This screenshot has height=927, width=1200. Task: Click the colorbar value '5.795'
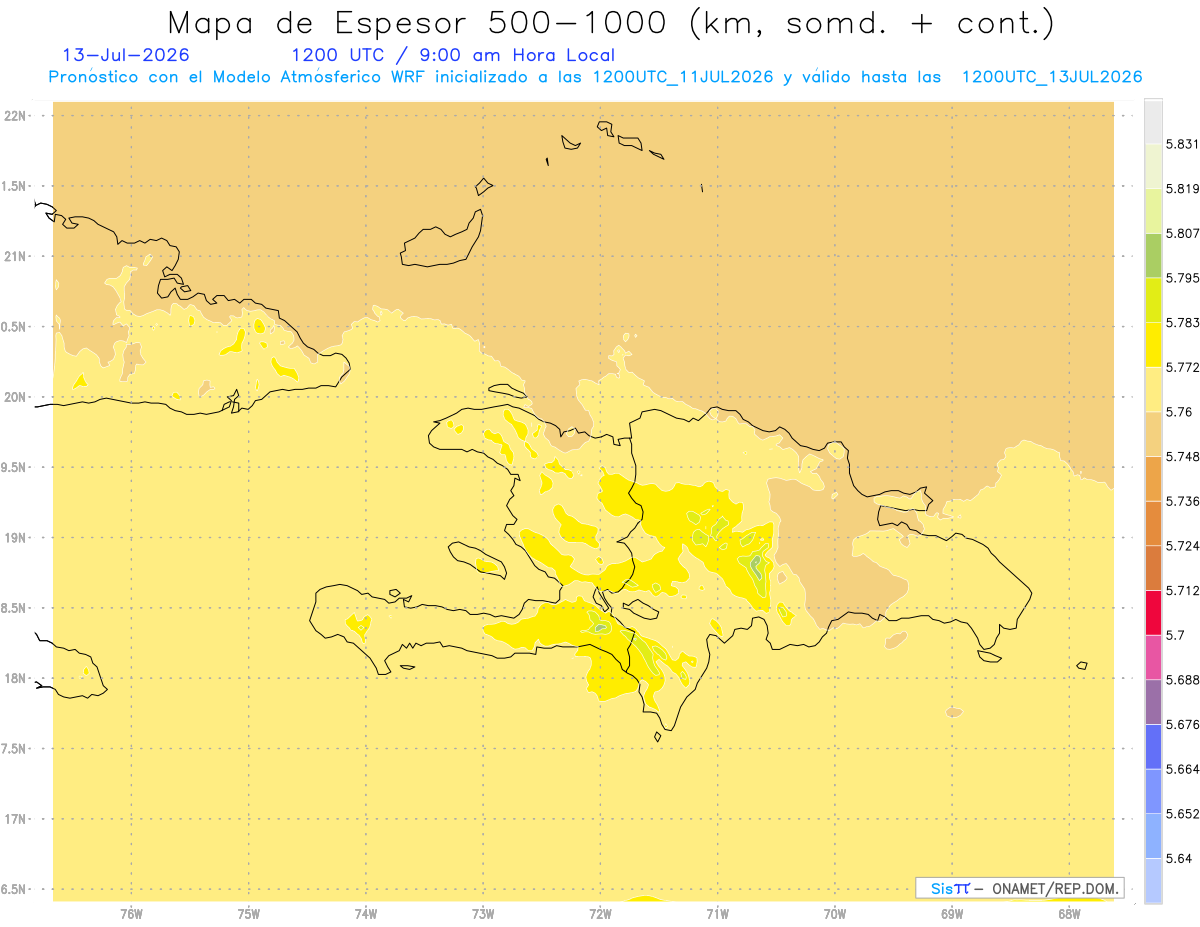point(1183,278)
